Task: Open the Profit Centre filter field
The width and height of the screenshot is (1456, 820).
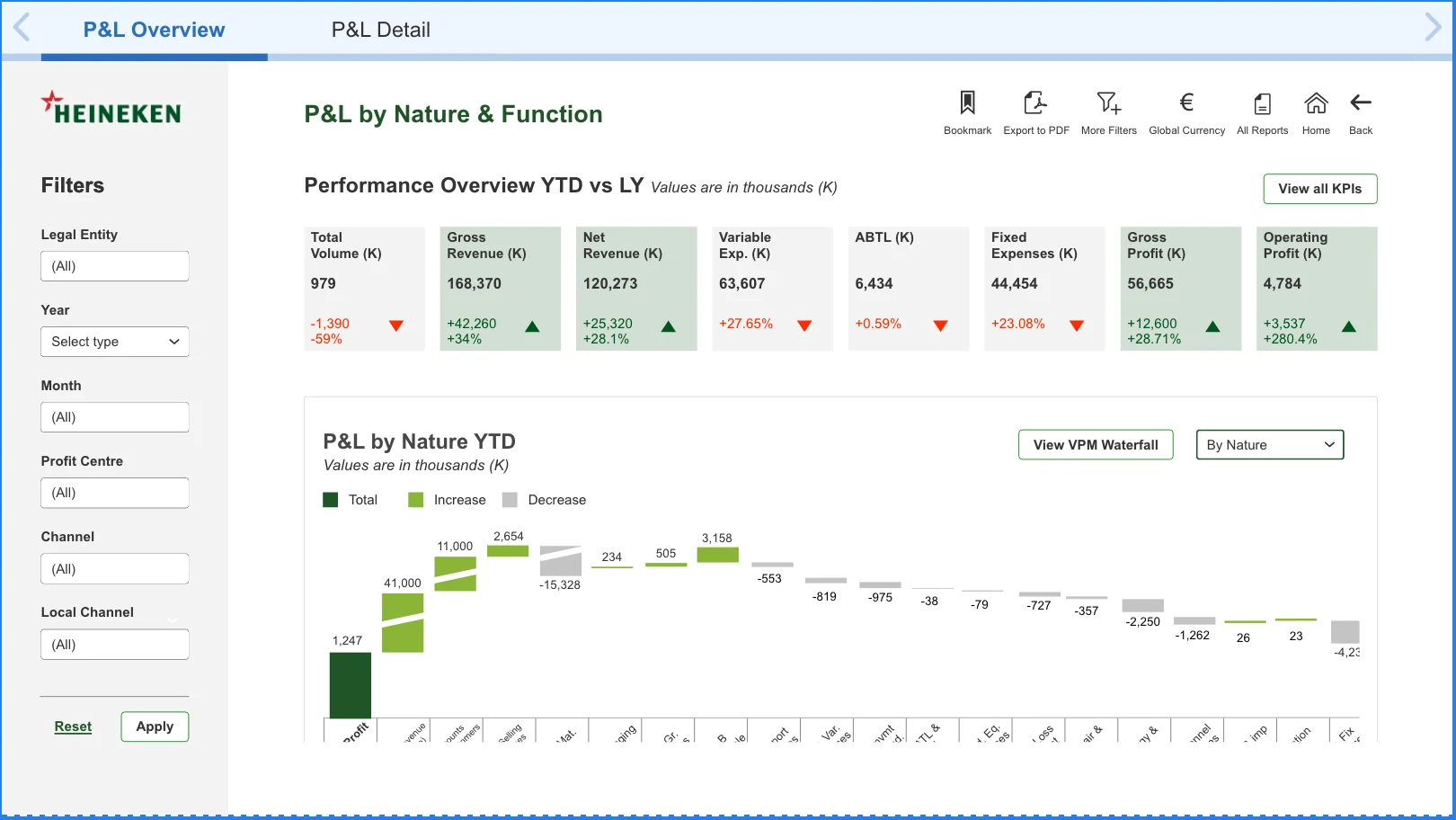Action: (x=115, y=493)
